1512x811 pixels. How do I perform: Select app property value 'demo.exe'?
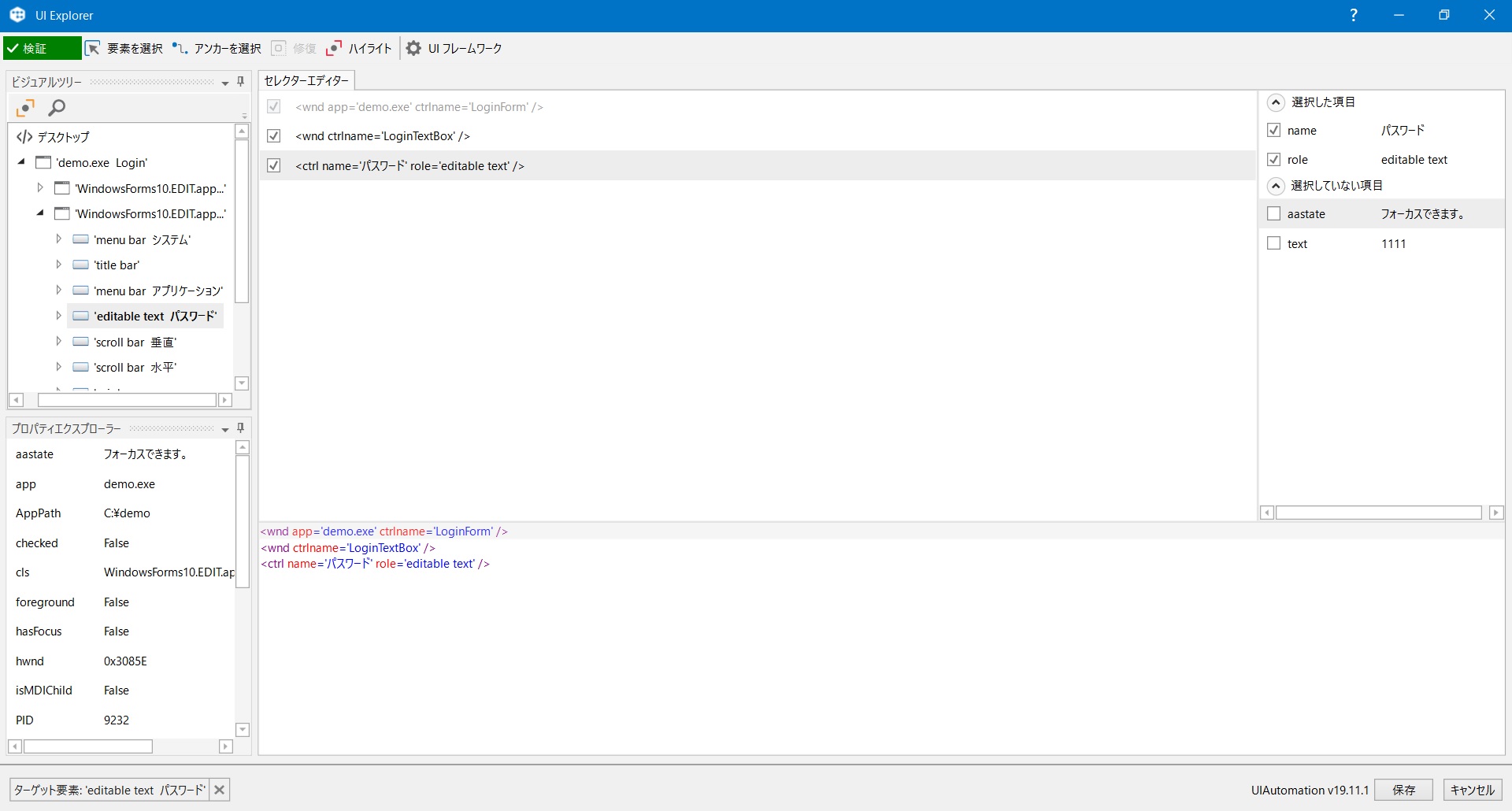point(129,484)
